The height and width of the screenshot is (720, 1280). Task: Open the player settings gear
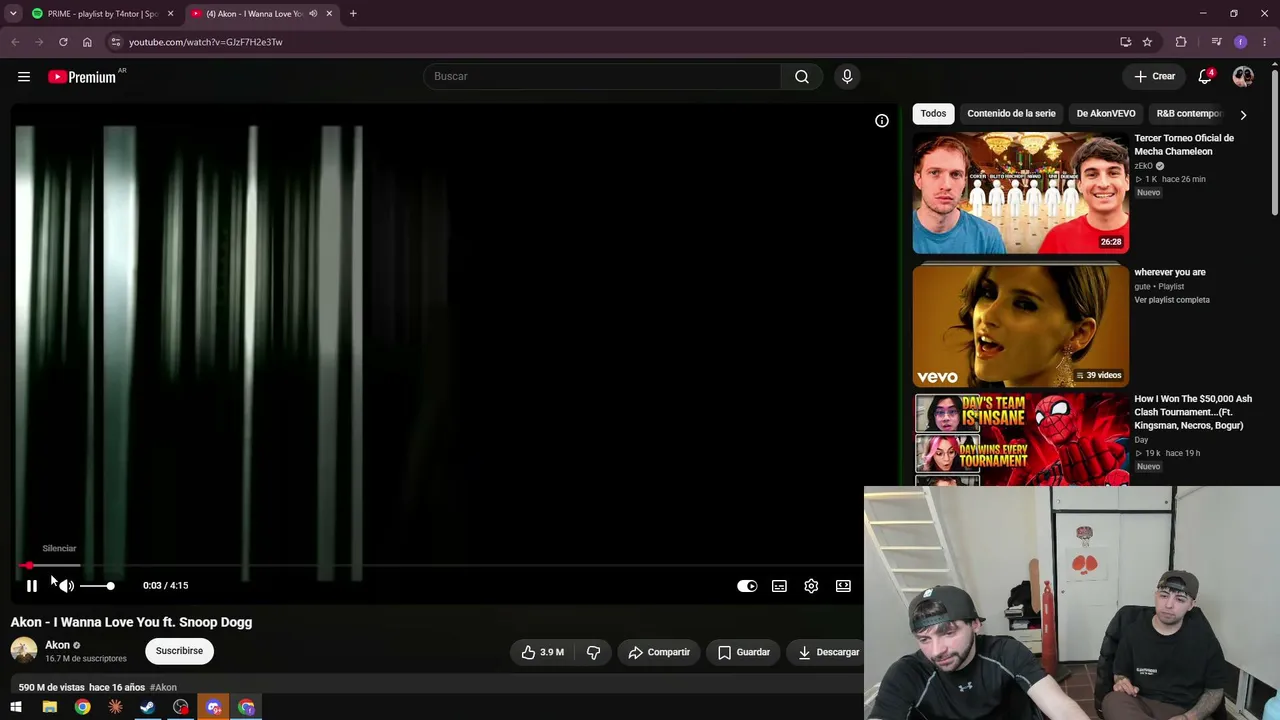tap(811, 586)
